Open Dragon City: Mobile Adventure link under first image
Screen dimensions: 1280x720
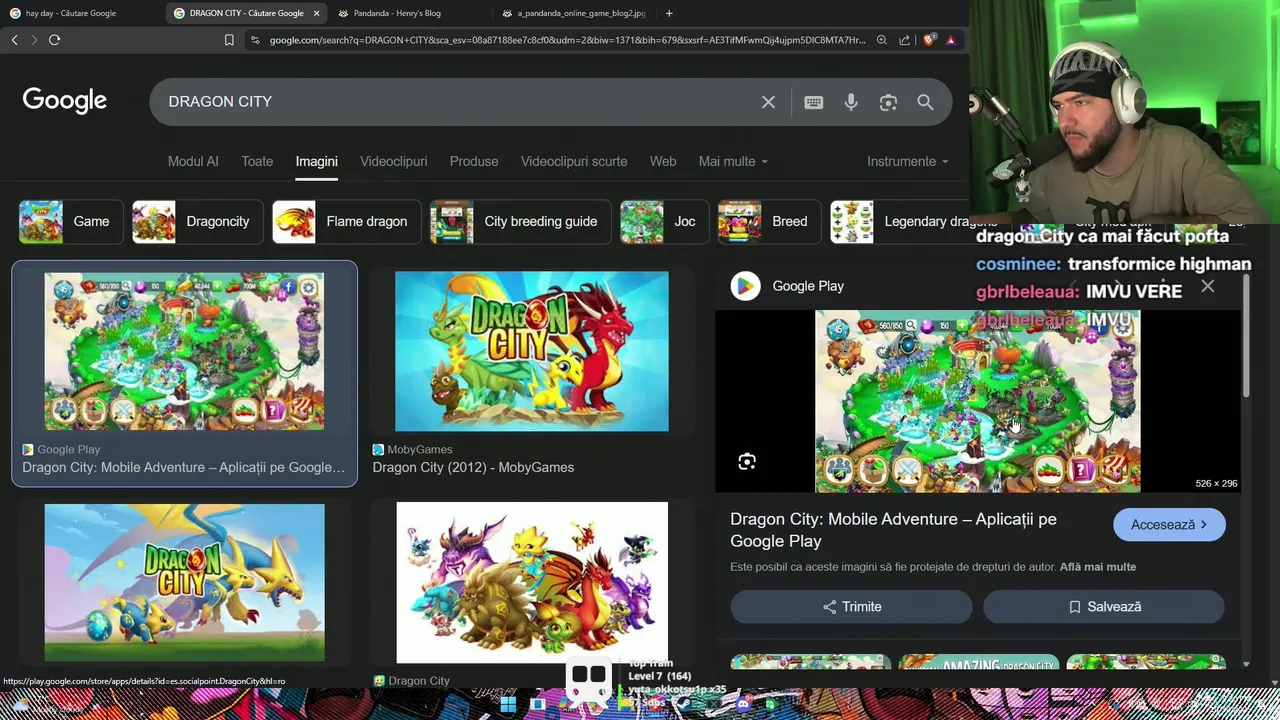point(184,467)
